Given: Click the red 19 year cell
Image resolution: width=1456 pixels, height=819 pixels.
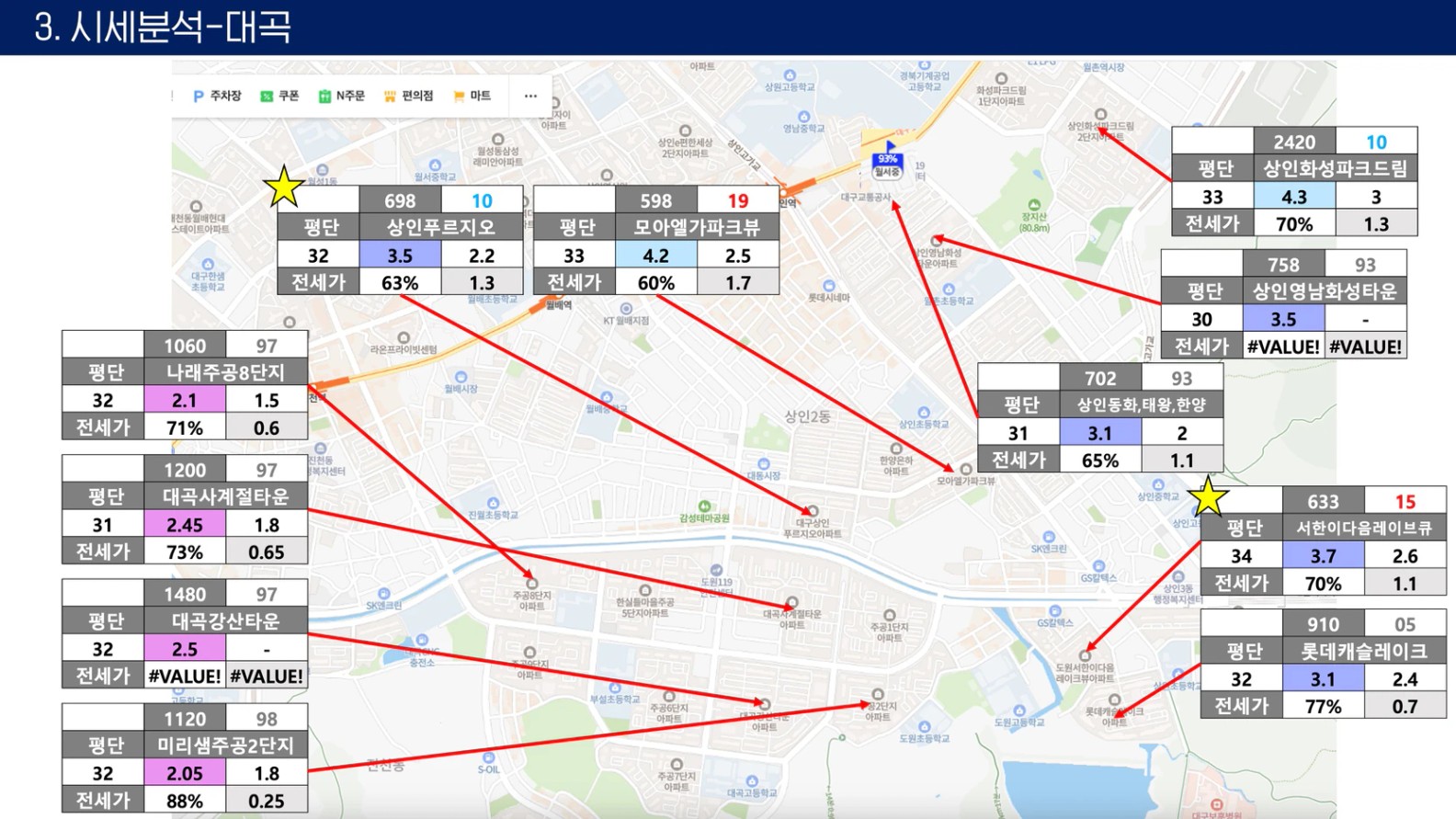Looking at the screenshot, I should coord(738,200).
